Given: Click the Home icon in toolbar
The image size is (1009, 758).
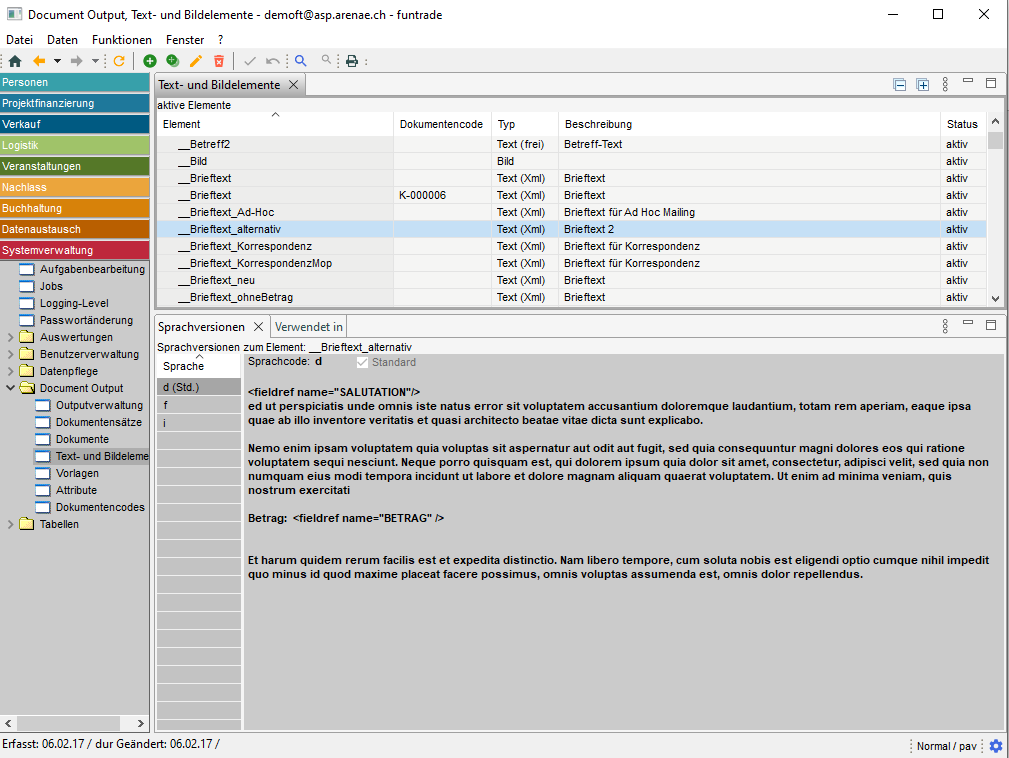Looking at the screenshot, I should tap(14, 61).
